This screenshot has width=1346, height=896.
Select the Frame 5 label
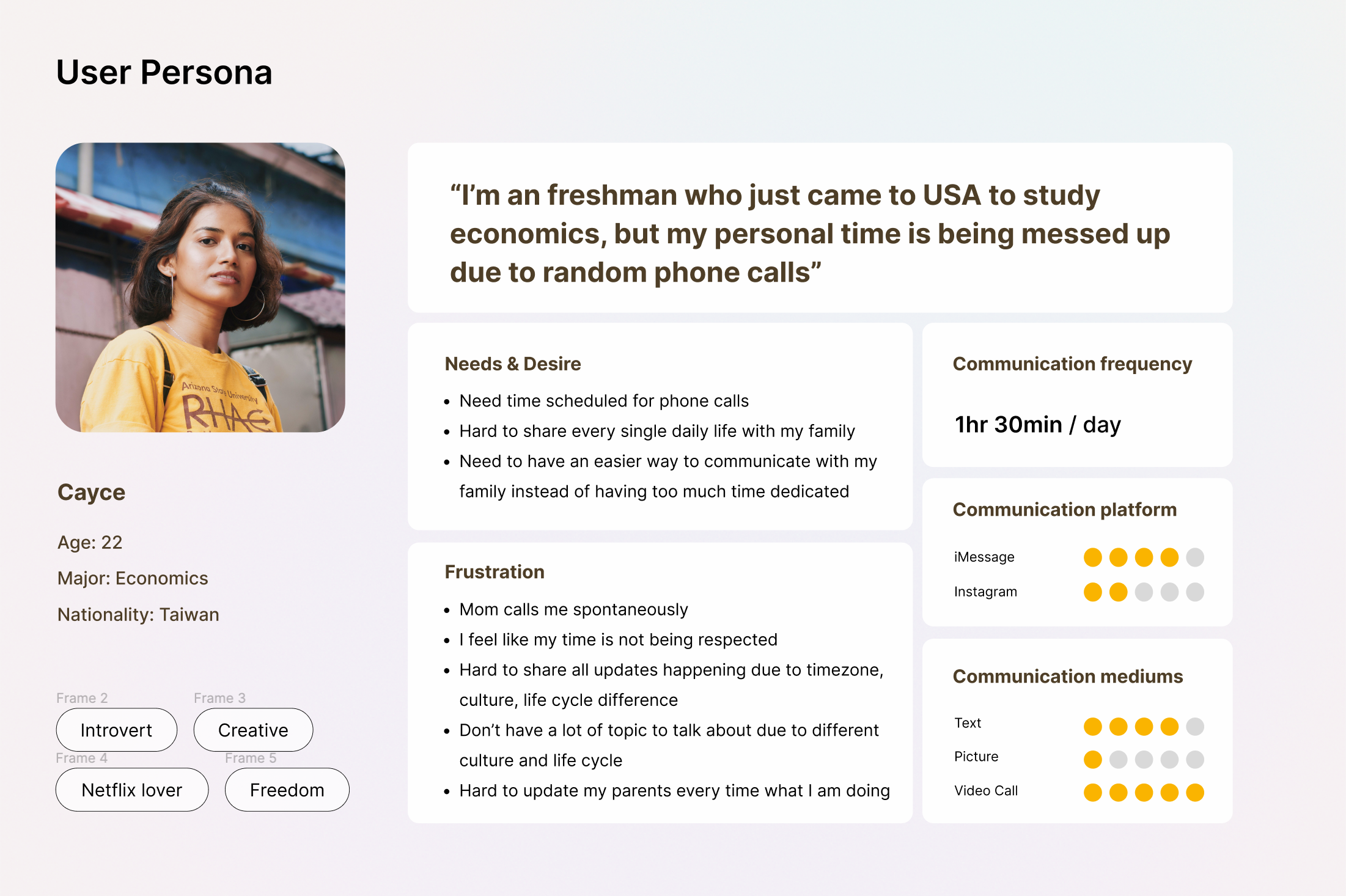251,758
